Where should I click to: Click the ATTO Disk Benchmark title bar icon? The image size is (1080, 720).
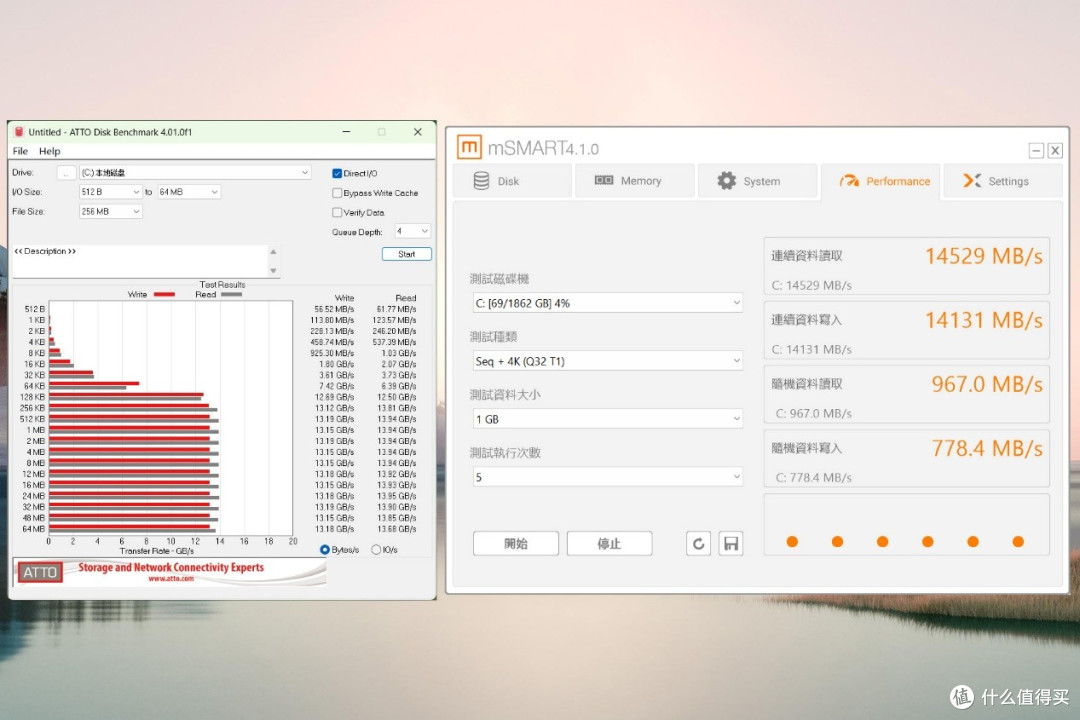(19, 132)
